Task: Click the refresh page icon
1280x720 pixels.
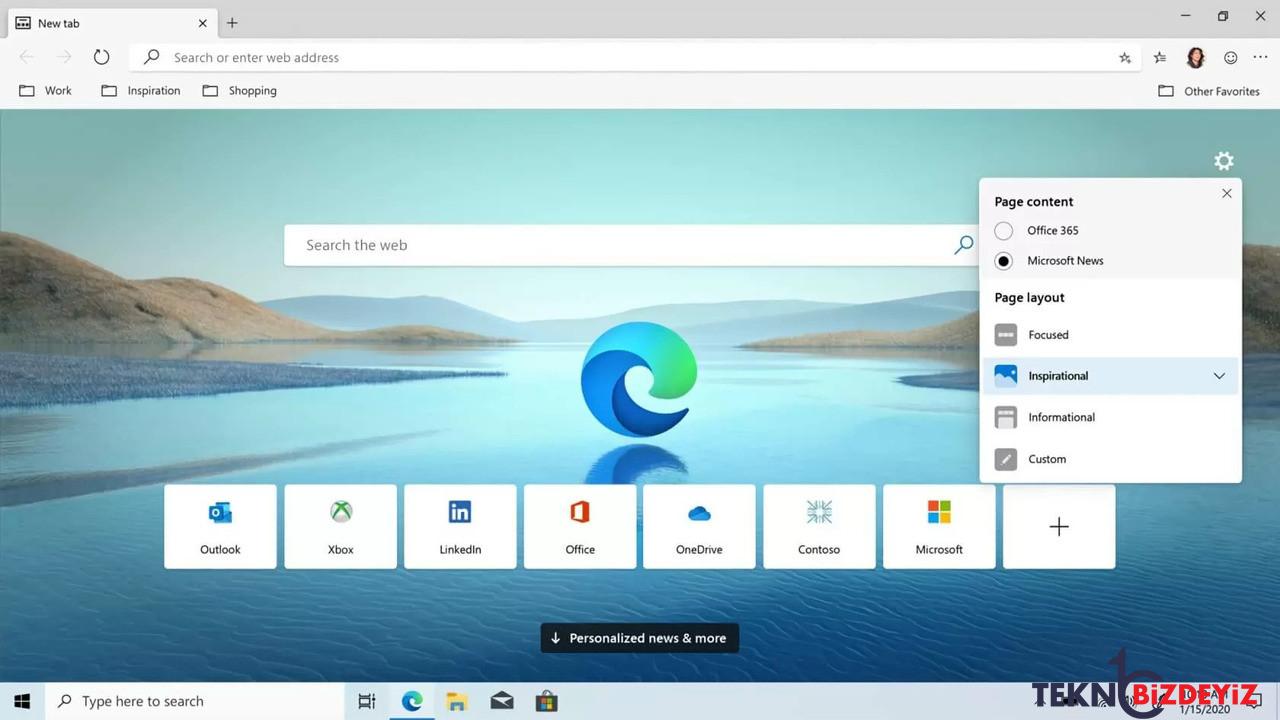Action: 101,57
